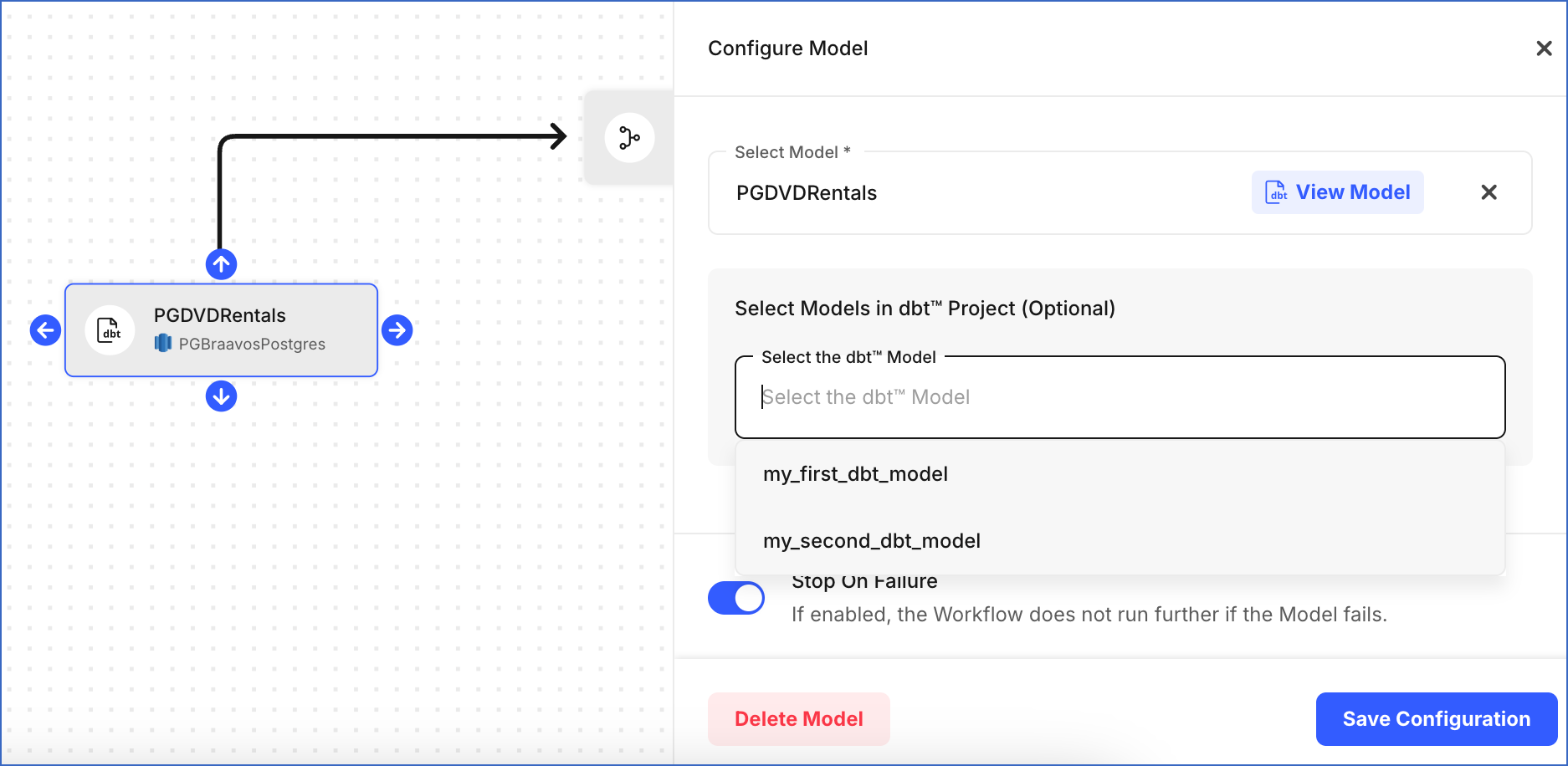Image resolution: width=1568 pixels, height=766 pixels.
Task: Click the dbt file icon on the PGDVDRentals node
Action: [109, 330]
